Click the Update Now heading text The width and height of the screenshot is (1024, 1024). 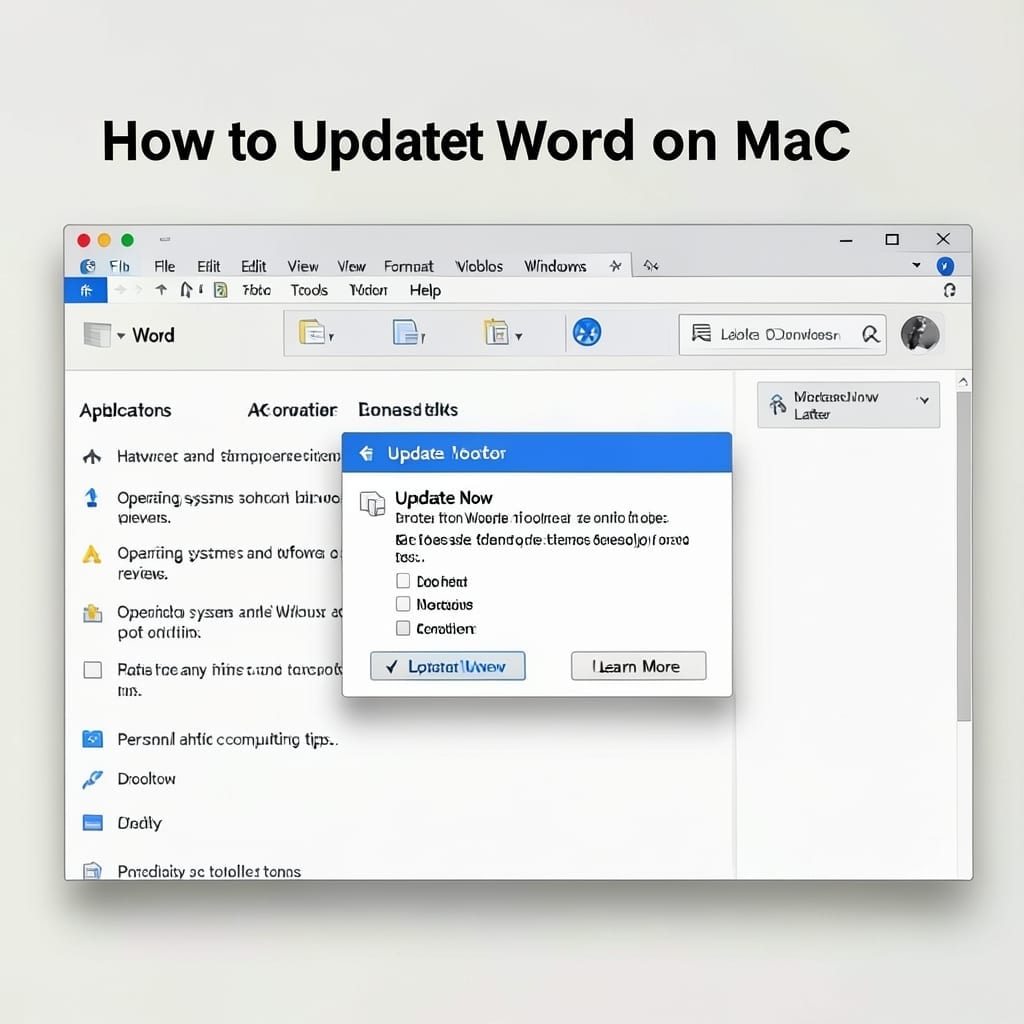point(443,498)
